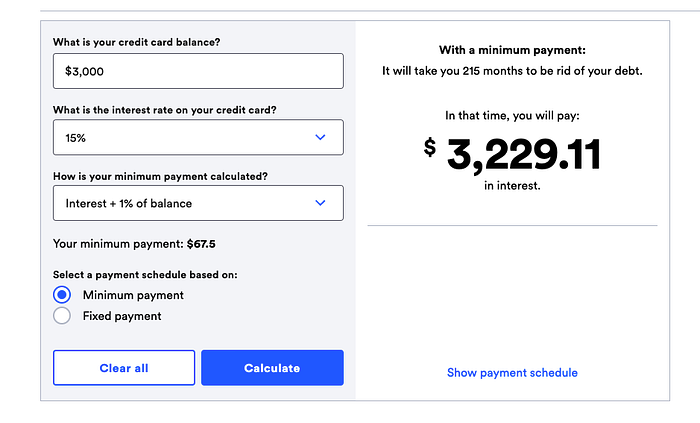Image resolution: width=700 pixels, height=423 pixels.
Task: Click the 'Your minimum payment: $67.5' text
Action: tap(133, 243)
